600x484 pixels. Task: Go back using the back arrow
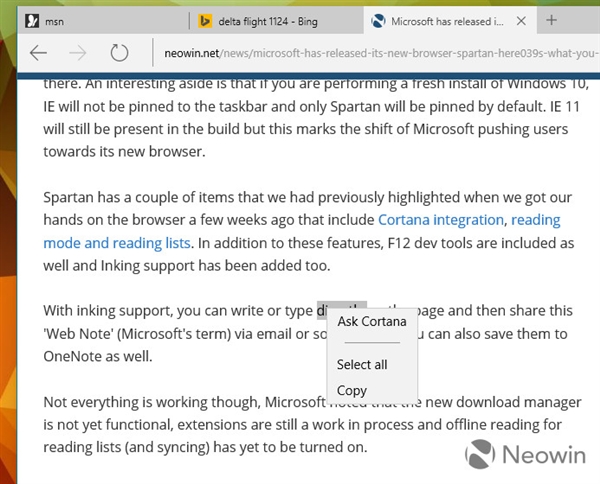click(x=38, y=53)
